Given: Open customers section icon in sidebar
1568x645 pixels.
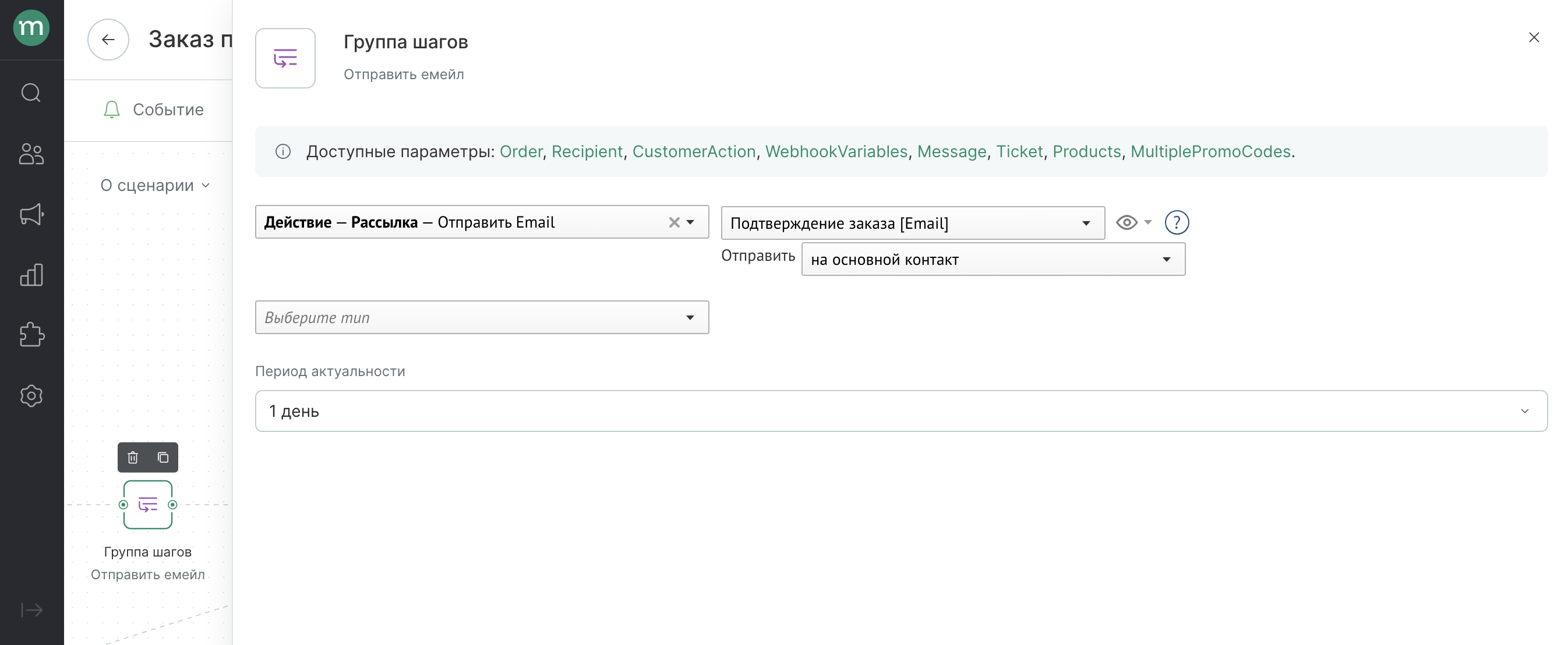Looking at the screenshot, I should [31, 154].
